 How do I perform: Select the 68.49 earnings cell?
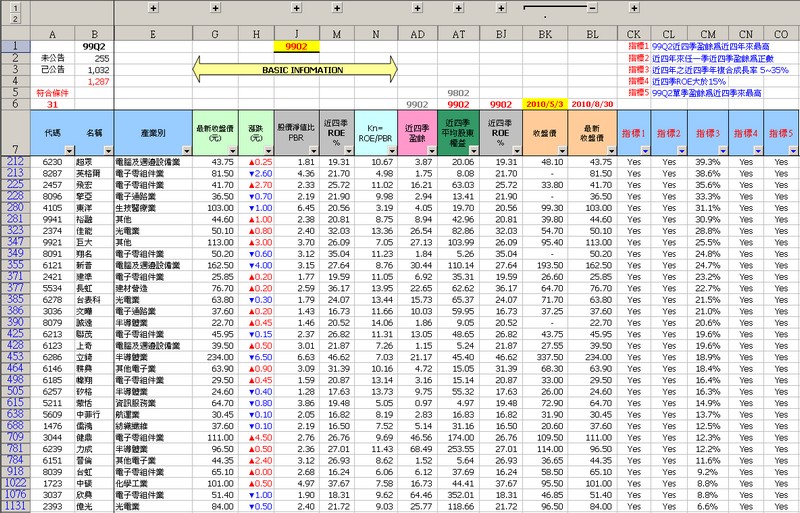coord(417,449)
